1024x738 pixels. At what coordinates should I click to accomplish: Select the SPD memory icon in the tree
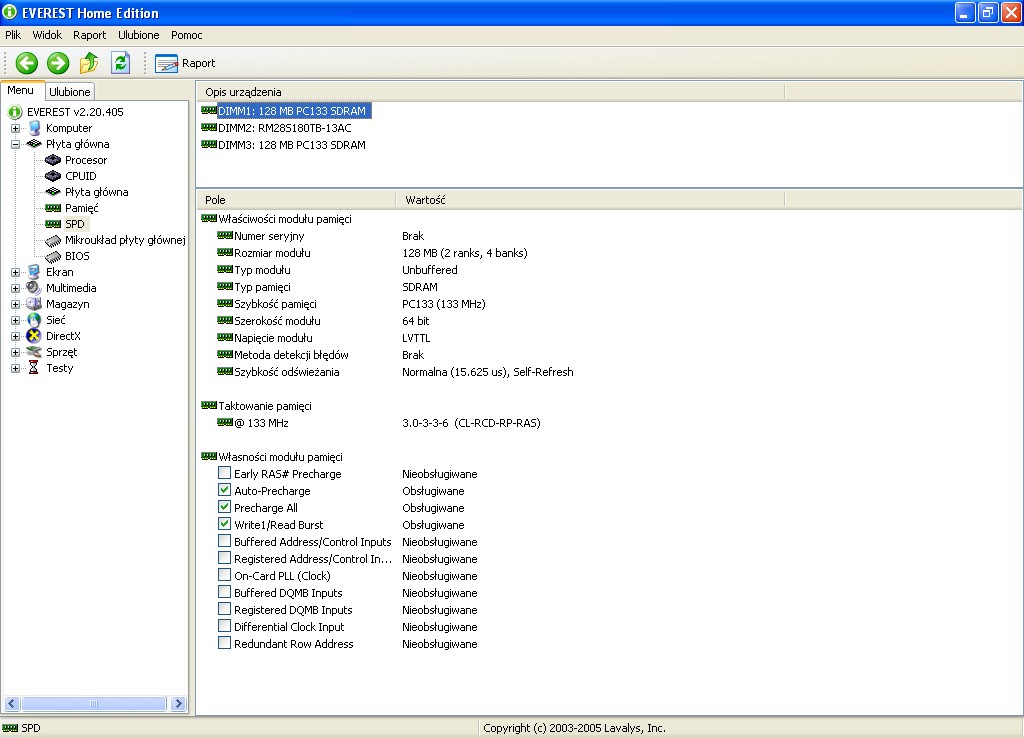[x=53, y=224]
